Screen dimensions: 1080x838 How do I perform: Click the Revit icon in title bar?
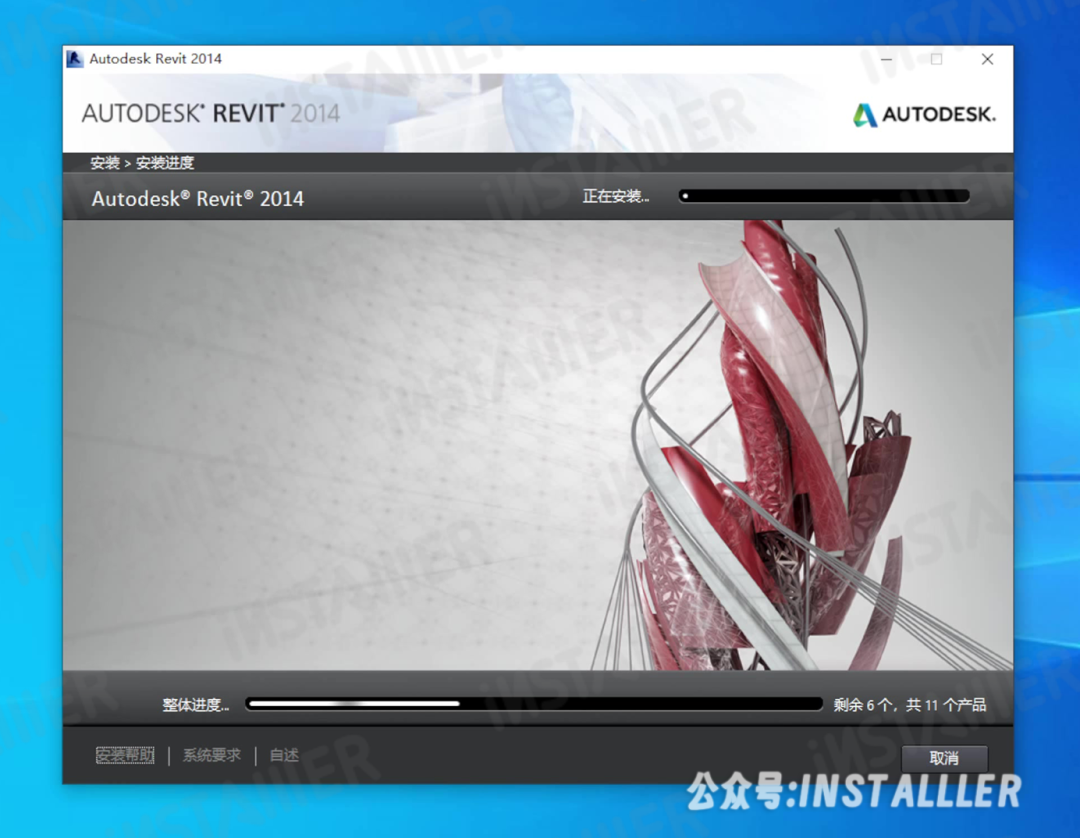(x=74, y=59)
